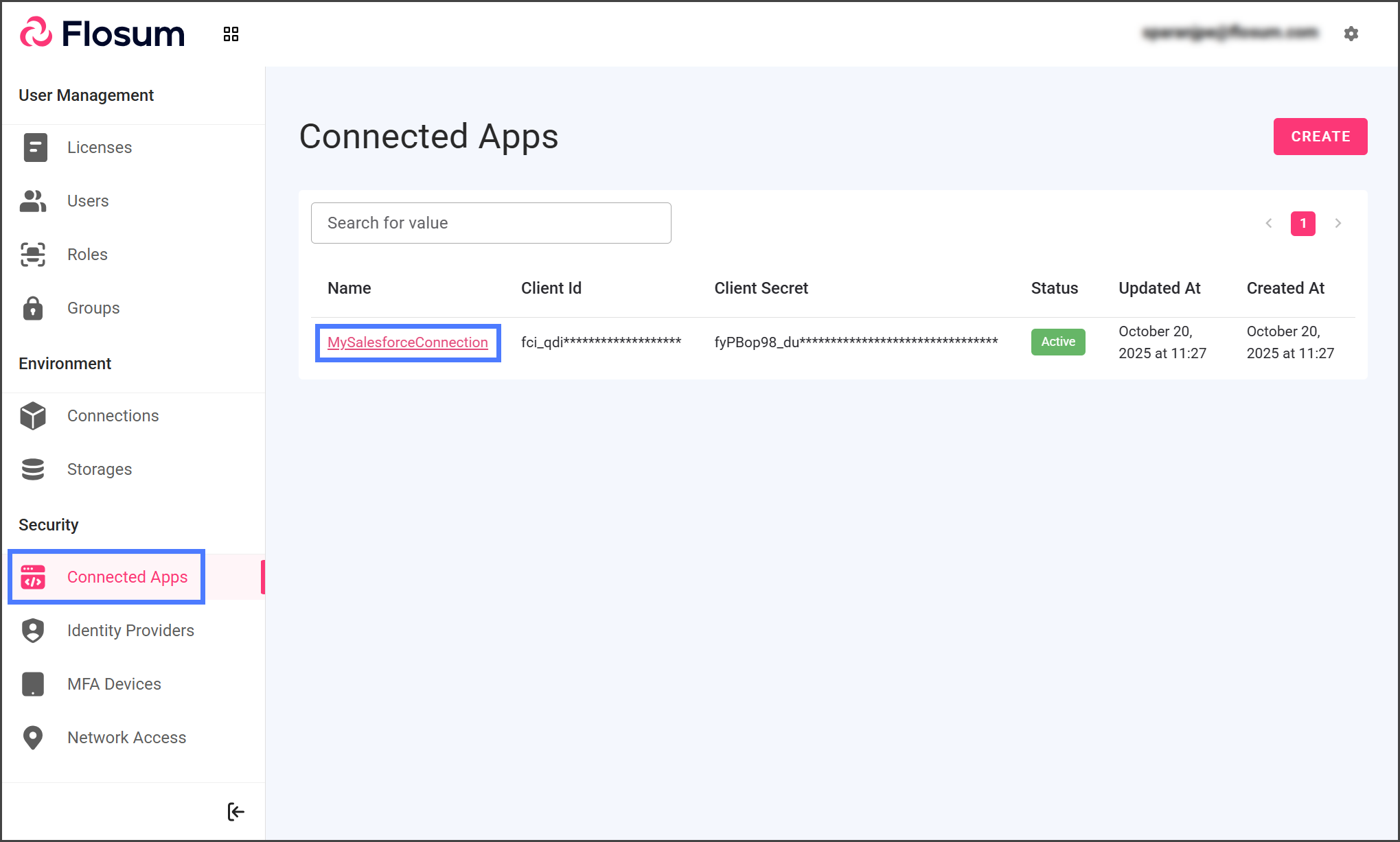Go to the previous page chevron
This screenshot has height=842, width=1400.
(x=1269, y=223)
